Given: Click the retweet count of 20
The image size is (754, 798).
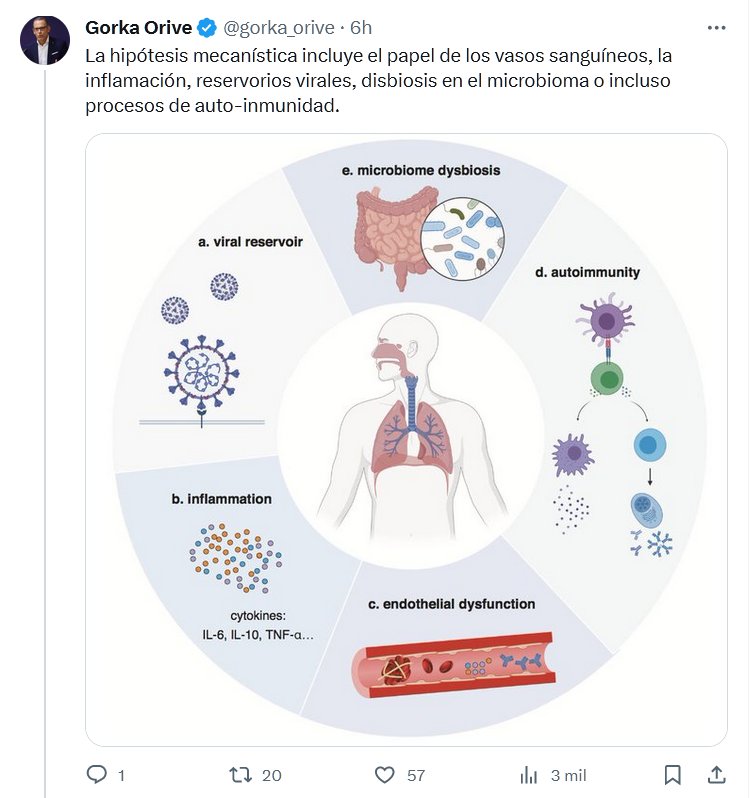Looking at the screenshot, I should click(272, 775).
